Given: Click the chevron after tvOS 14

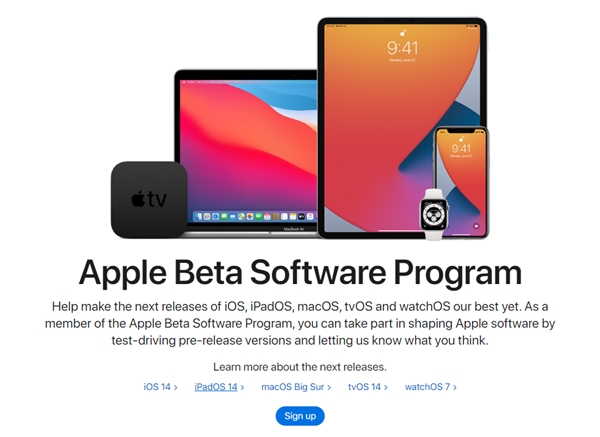Looking at the screenshot, I should [386, 387].
